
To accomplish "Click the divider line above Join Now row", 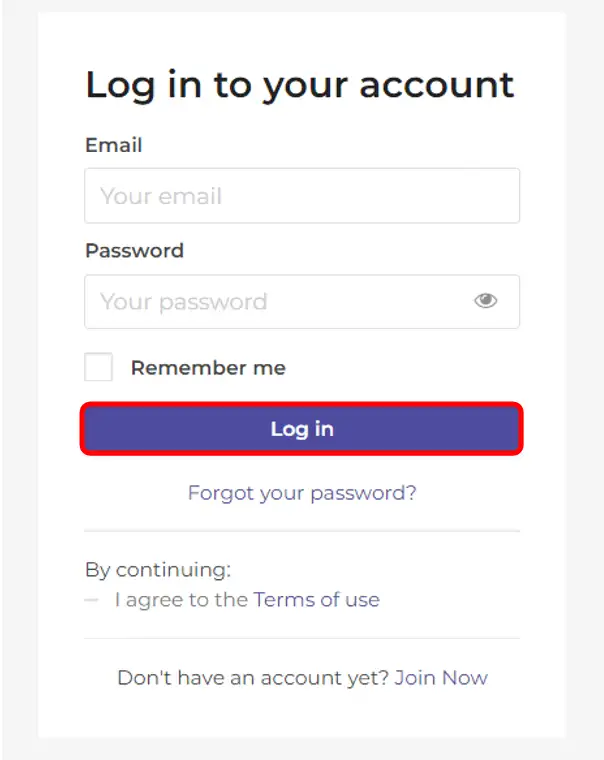I will pos(302,638).
